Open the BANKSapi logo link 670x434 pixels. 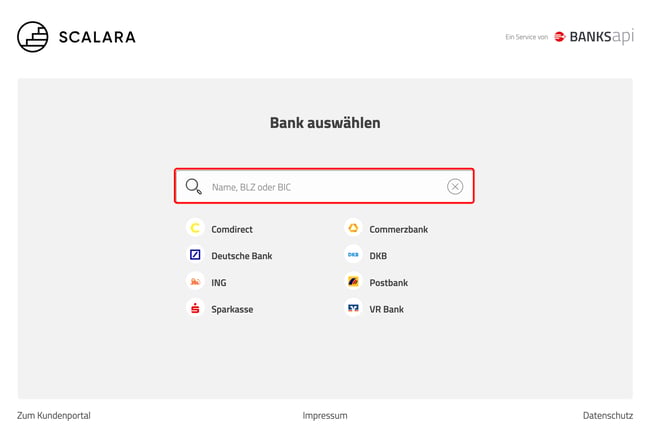click(x=594, y=37)
